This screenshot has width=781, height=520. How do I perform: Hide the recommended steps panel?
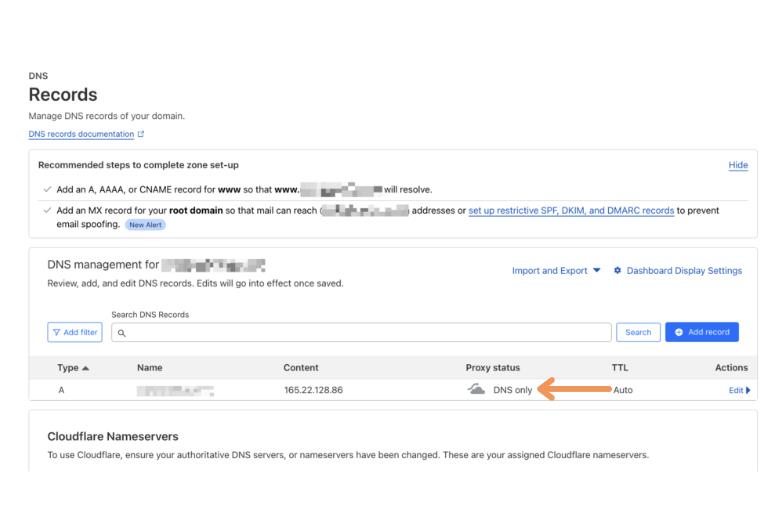coord(738,165)
